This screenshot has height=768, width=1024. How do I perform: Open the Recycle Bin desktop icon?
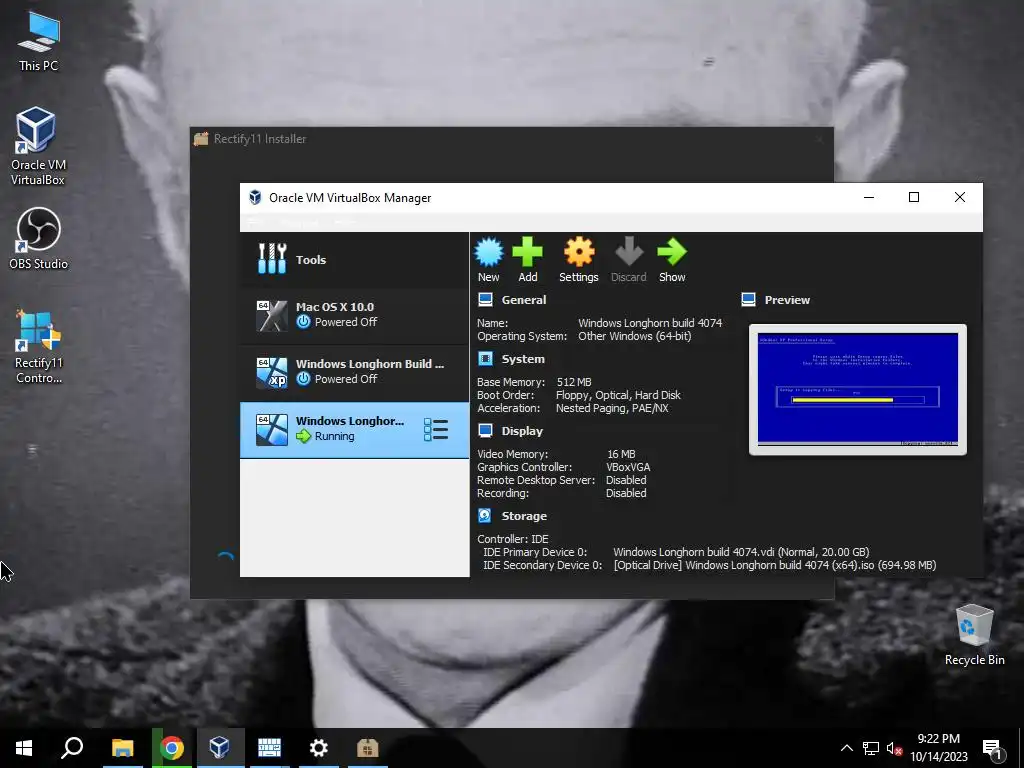click(974, 635)
